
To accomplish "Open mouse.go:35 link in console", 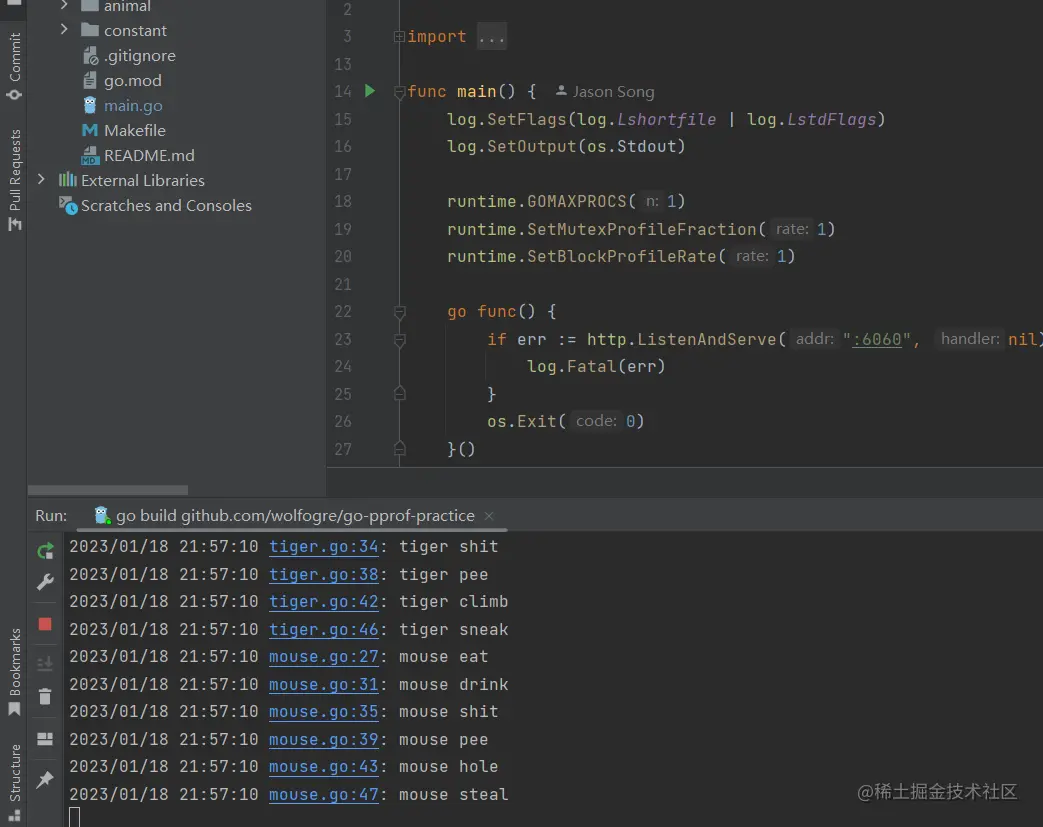I will point(323,712).
